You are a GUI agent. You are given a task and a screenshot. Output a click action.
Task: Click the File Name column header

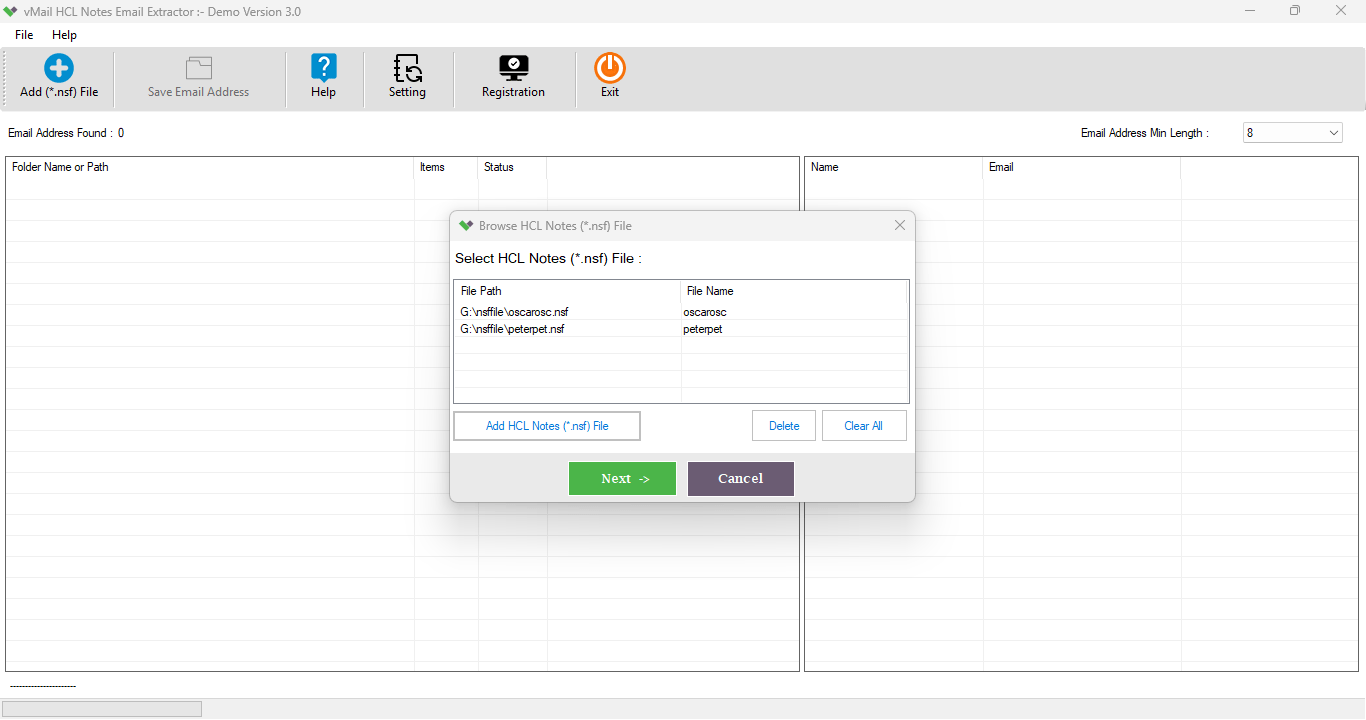click(794, 291)
